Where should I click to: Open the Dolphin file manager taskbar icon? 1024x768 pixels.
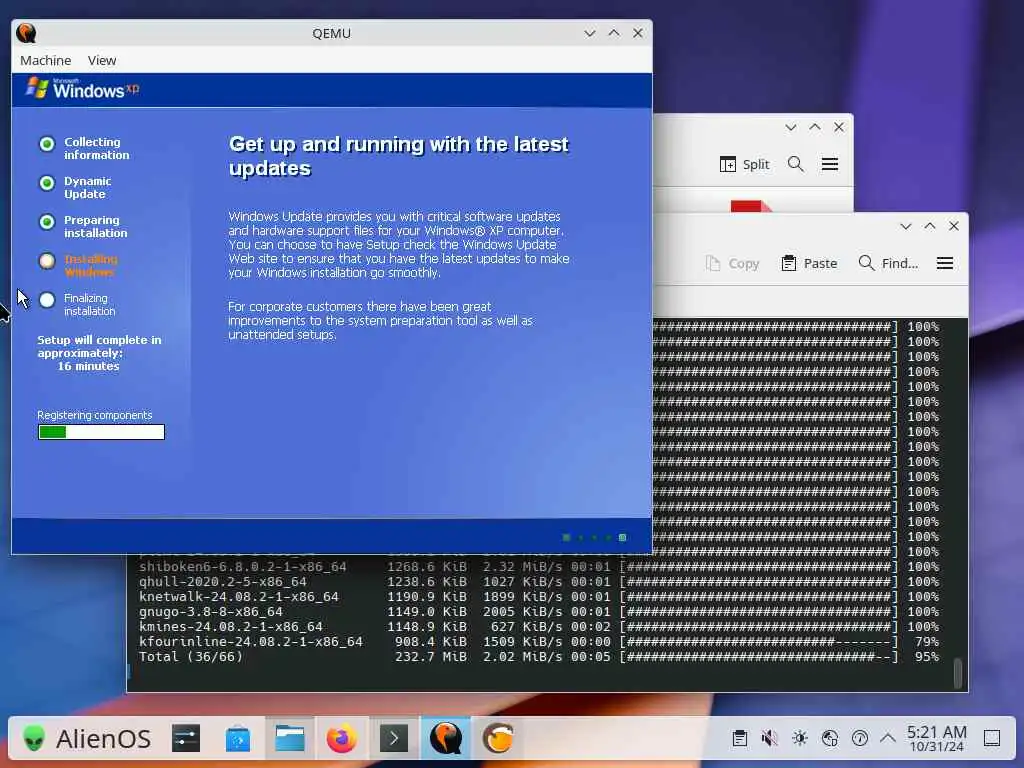coord(289,739)
